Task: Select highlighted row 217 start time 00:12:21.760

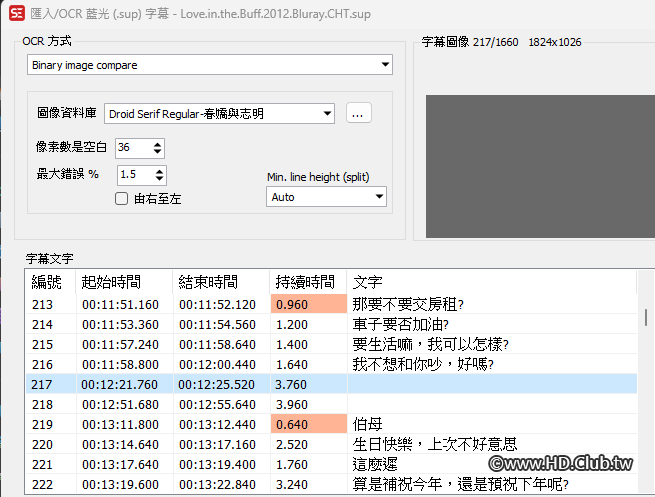Action: pos(119,385)
